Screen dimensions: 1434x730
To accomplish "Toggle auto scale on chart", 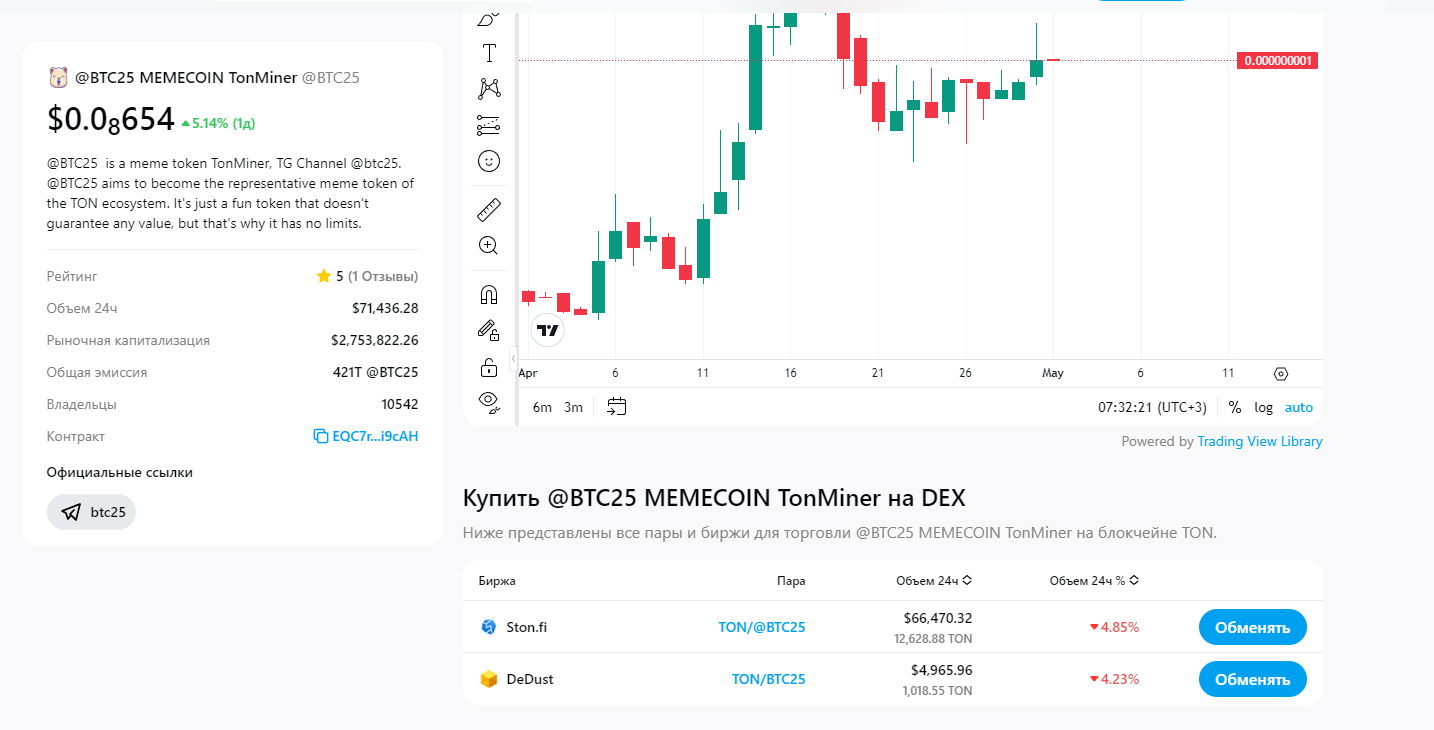I will point(1299,407).
